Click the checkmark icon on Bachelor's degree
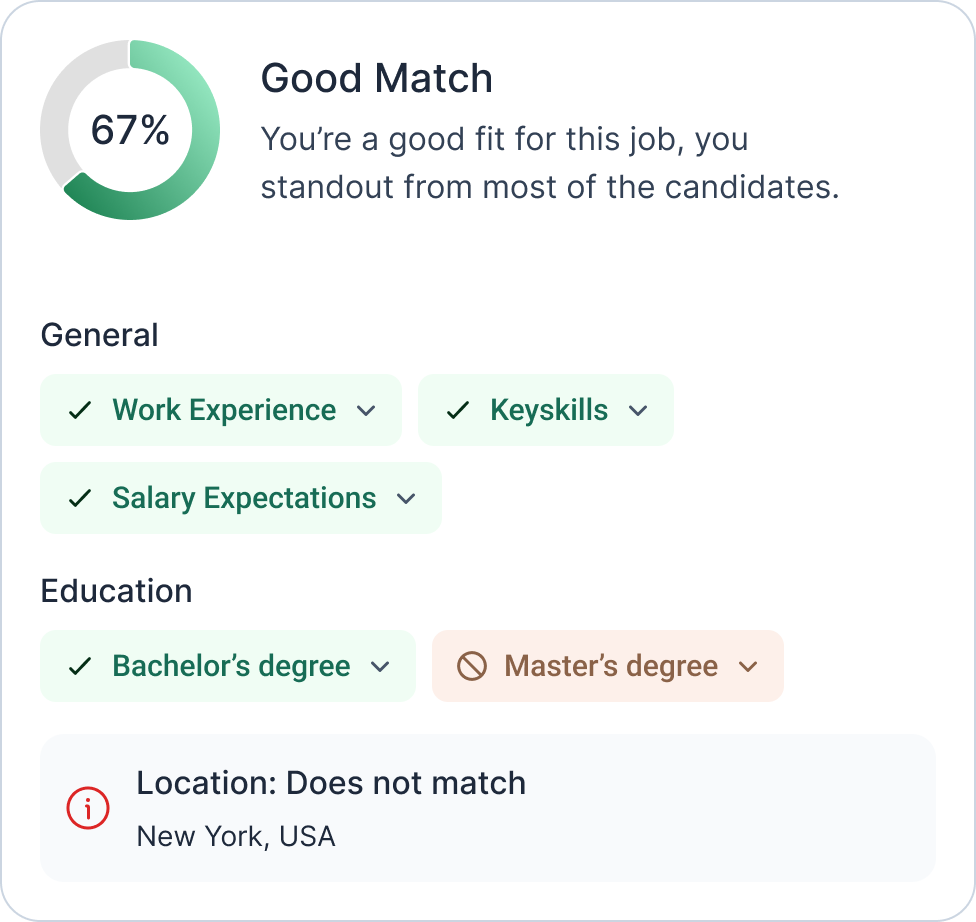 82,665
